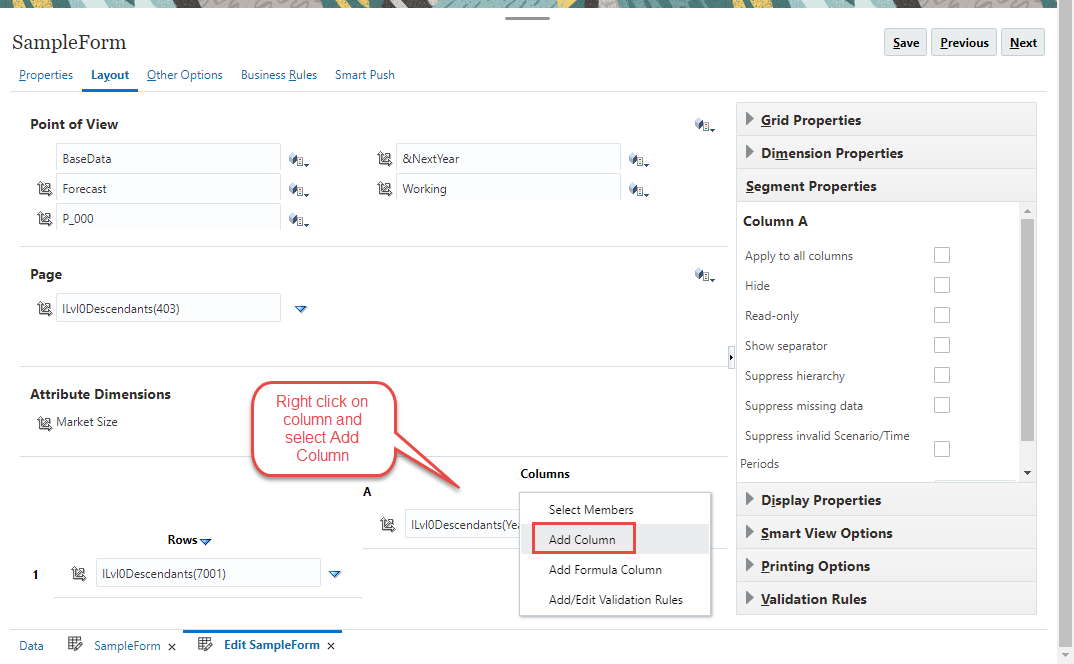Enable Suppress missing data option

(941, 405)
